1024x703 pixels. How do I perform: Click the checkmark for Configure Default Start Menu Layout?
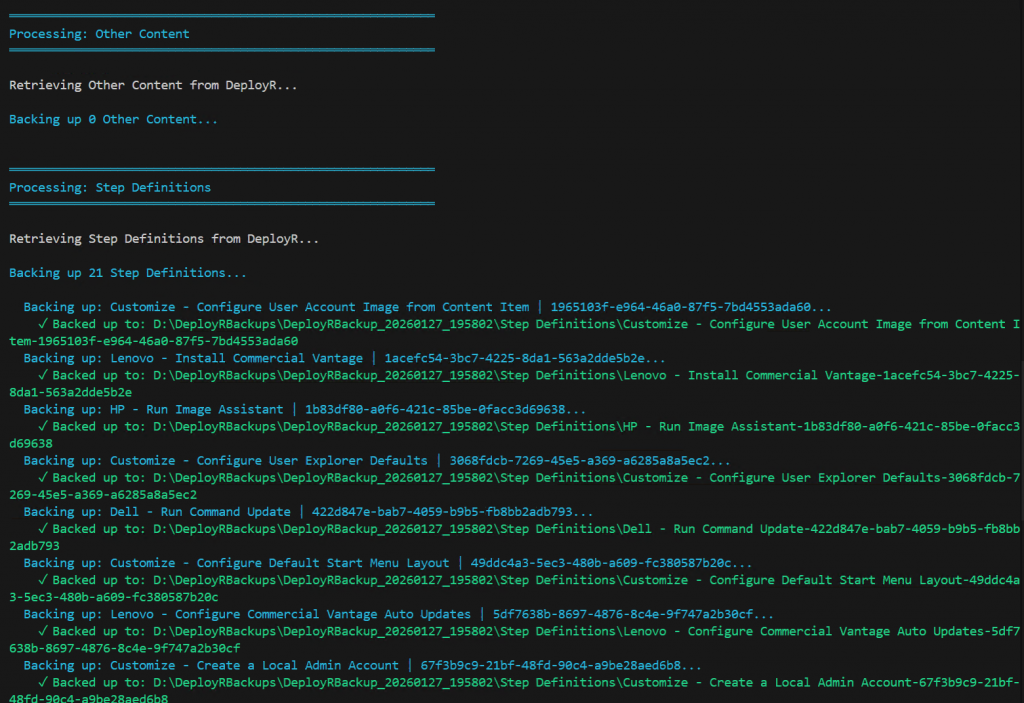click(42, 580)
